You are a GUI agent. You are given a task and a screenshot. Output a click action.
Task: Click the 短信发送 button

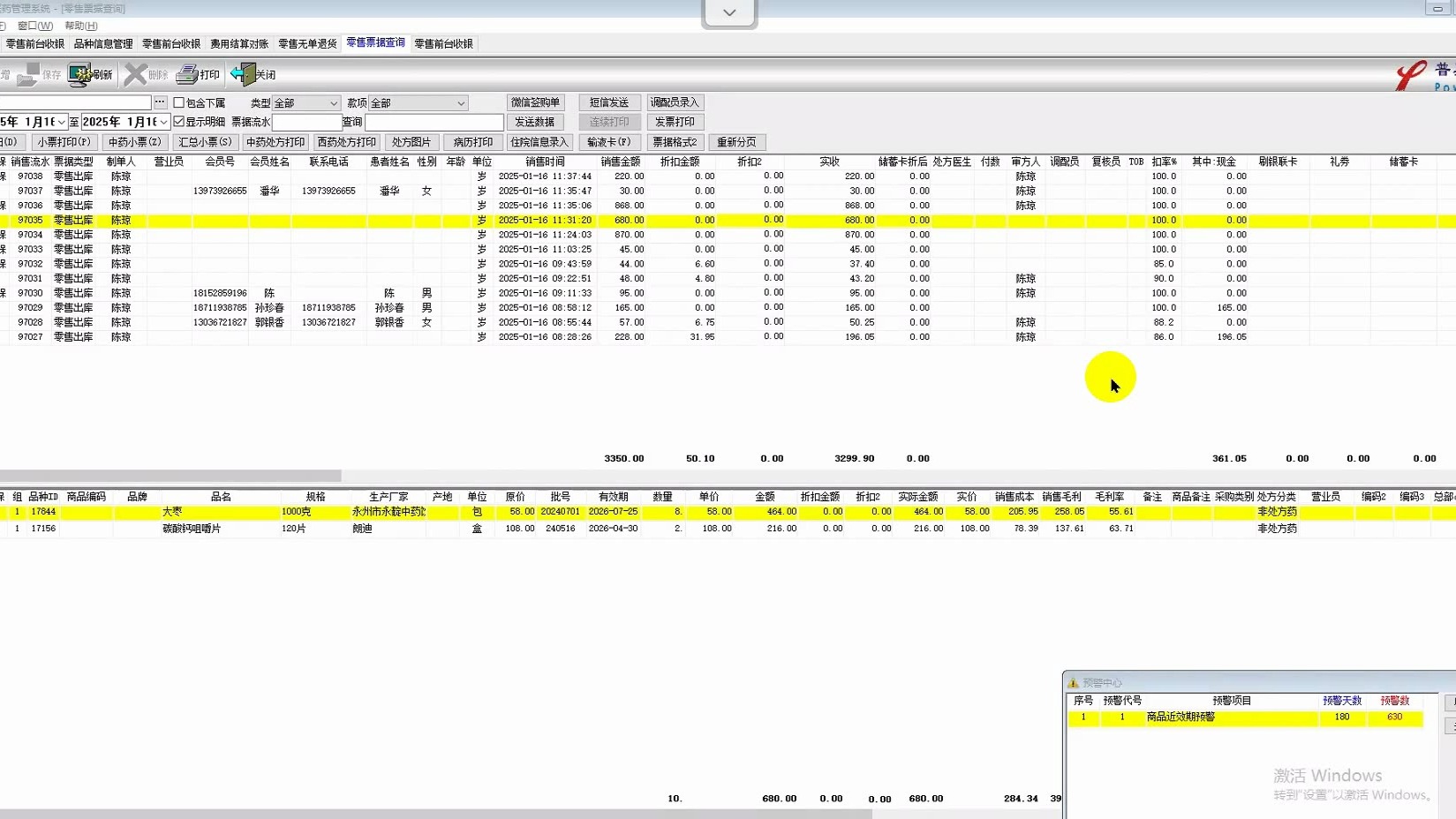tap(609, 102)
